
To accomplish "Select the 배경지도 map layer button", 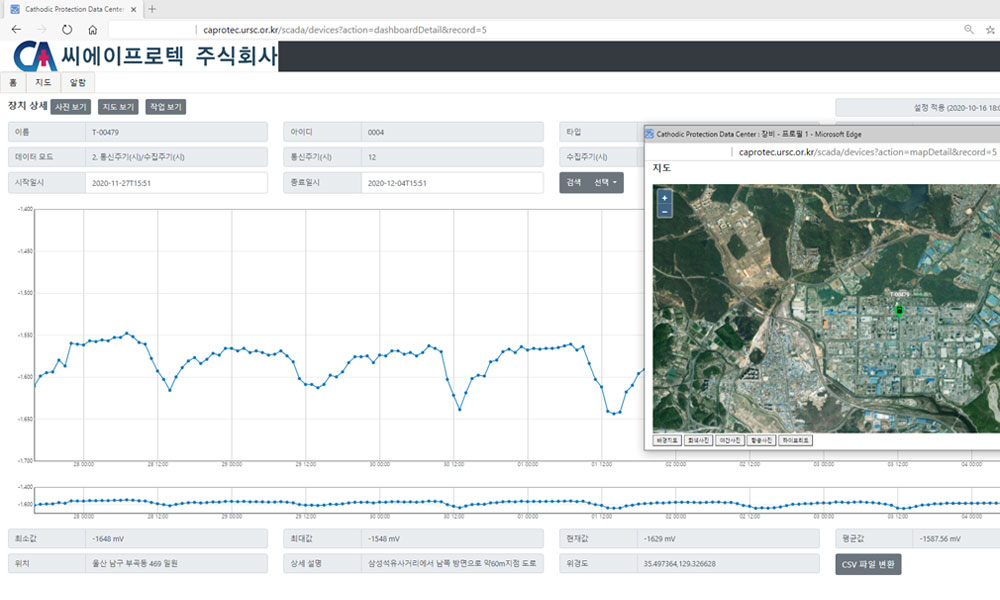I will pos(666,441).
